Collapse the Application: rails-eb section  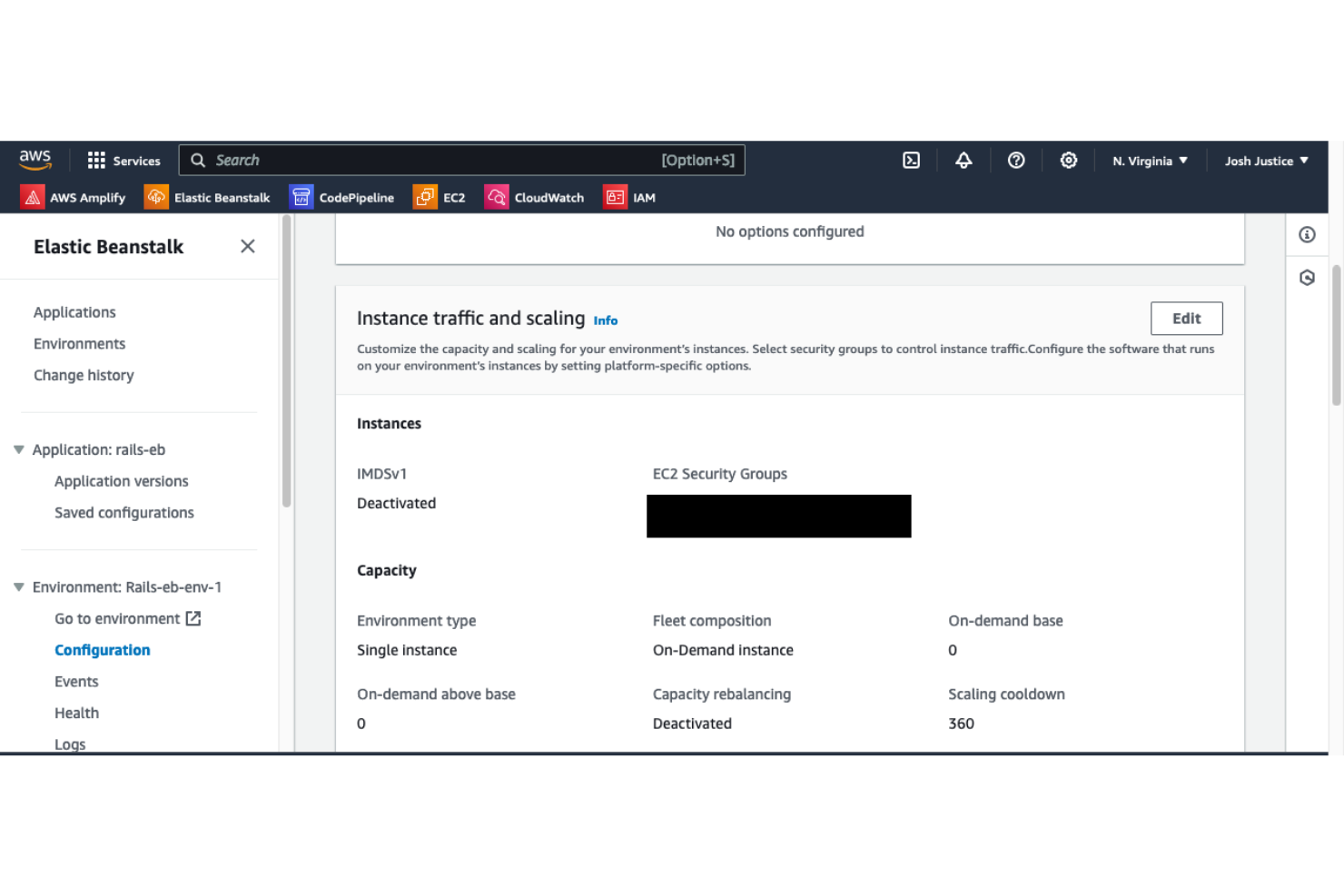[19, 449]
